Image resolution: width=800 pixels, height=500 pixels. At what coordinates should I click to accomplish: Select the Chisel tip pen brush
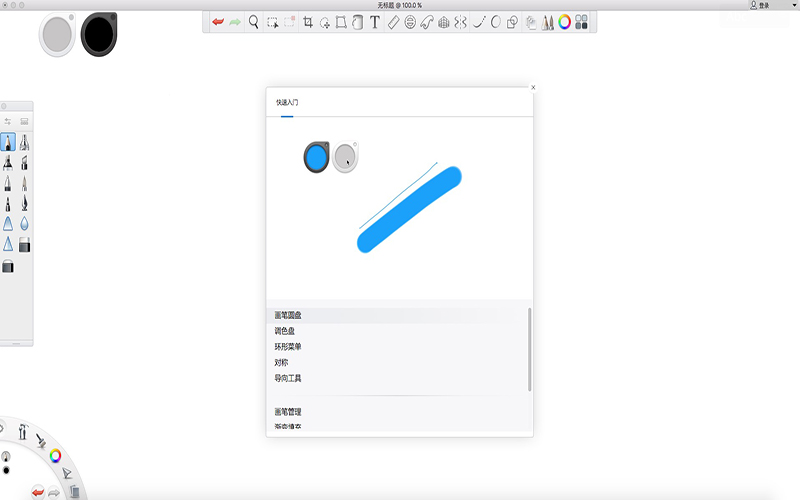click(24, 163)
